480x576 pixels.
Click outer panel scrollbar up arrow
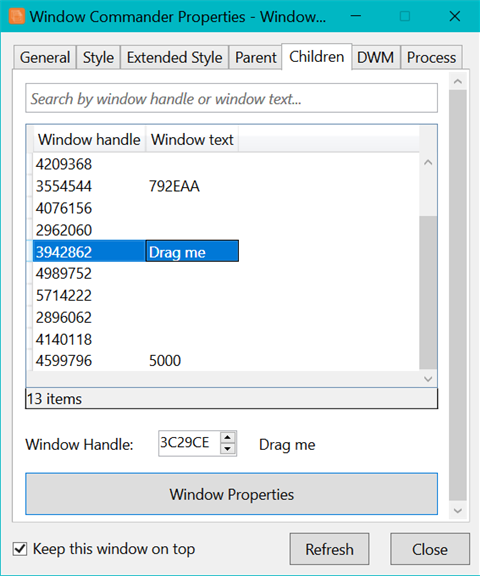pos(458,82)
